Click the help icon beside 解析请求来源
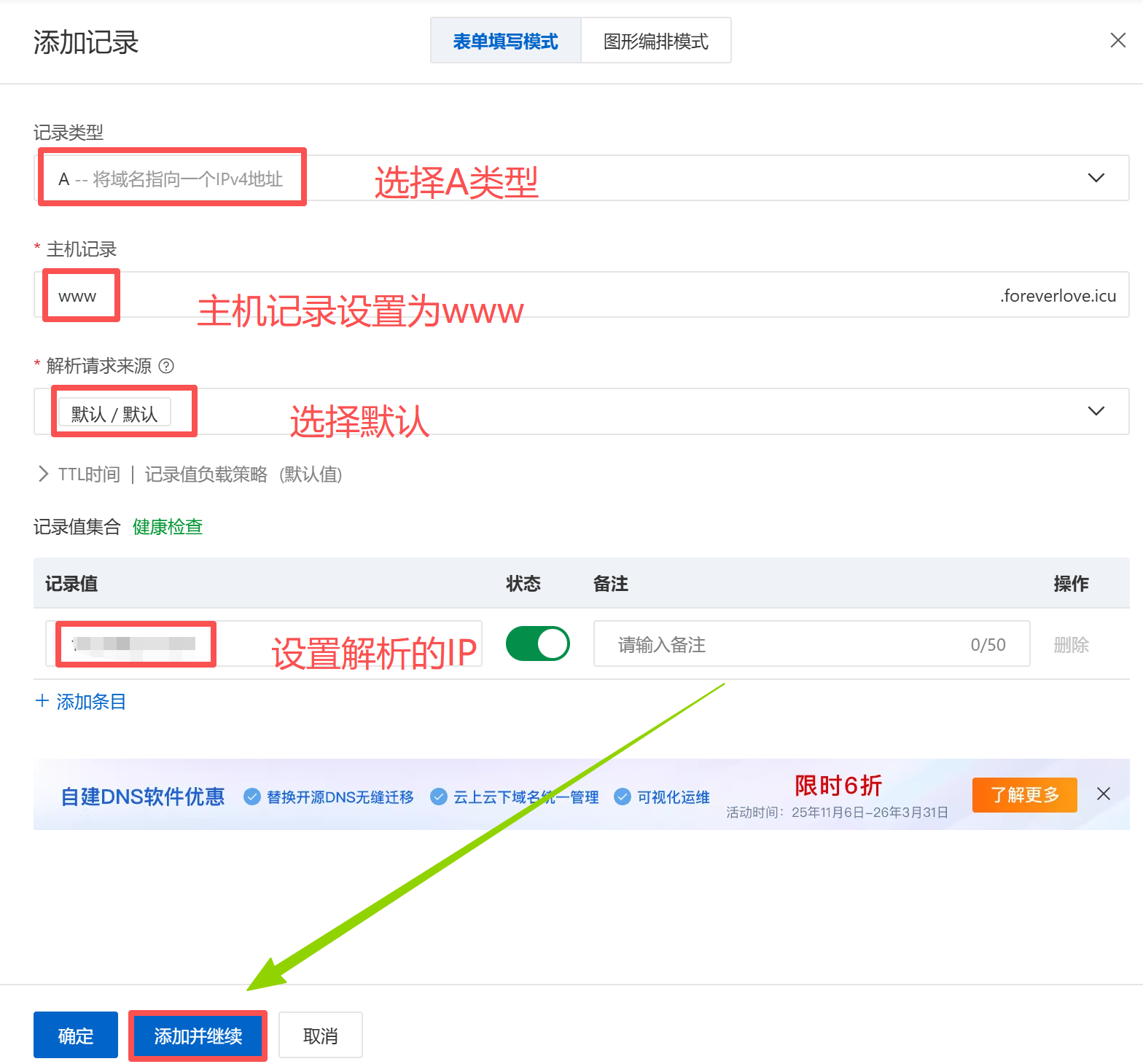 [166, 366]
